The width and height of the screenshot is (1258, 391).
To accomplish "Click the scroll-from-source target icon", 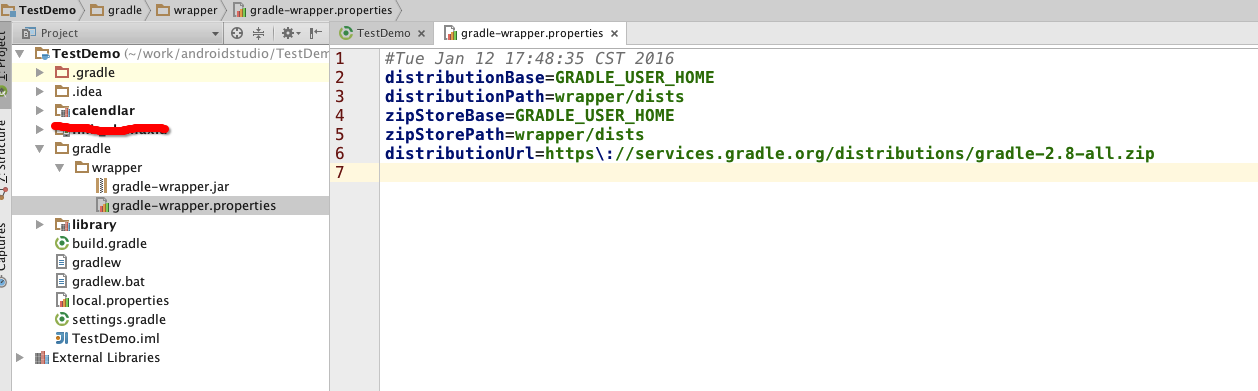I will tap(237, 33).
